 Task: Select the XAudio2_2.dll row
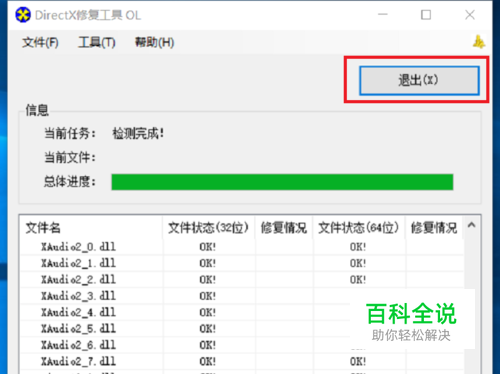coord(242,280)
